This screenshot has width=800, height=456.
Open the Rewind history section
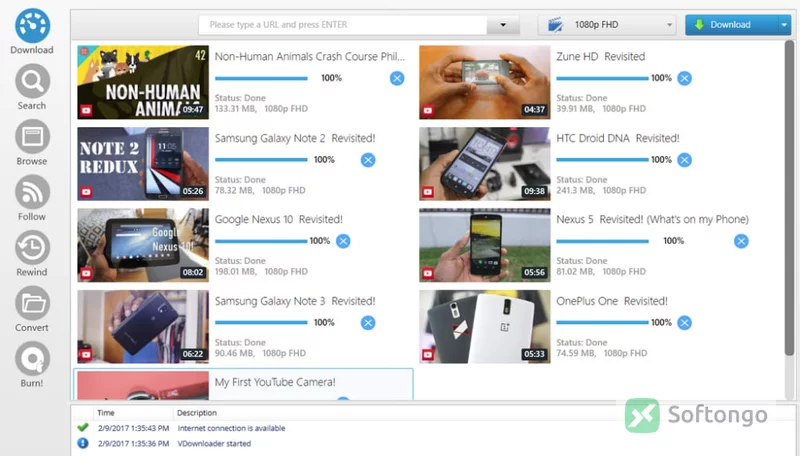32,254
